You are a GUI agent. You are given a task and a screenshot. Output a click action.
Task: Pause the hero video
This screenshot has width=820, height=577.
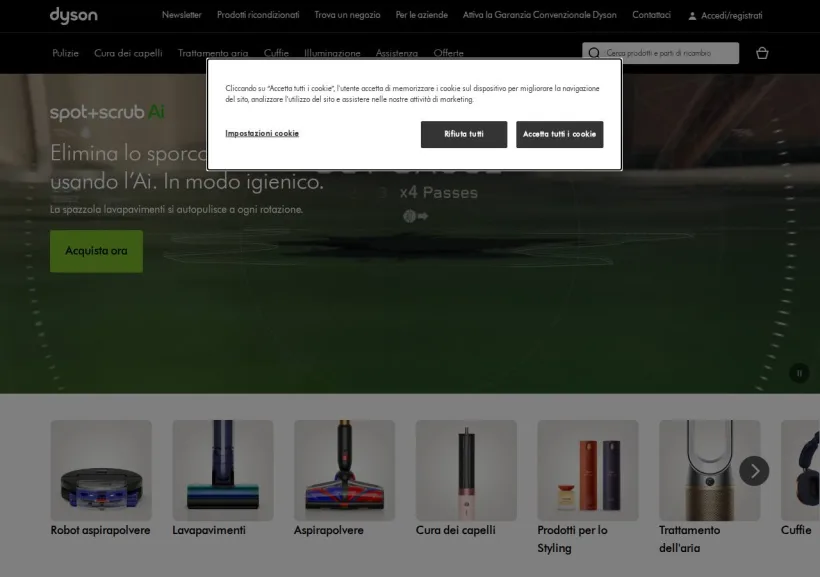(x=799, y=373)
